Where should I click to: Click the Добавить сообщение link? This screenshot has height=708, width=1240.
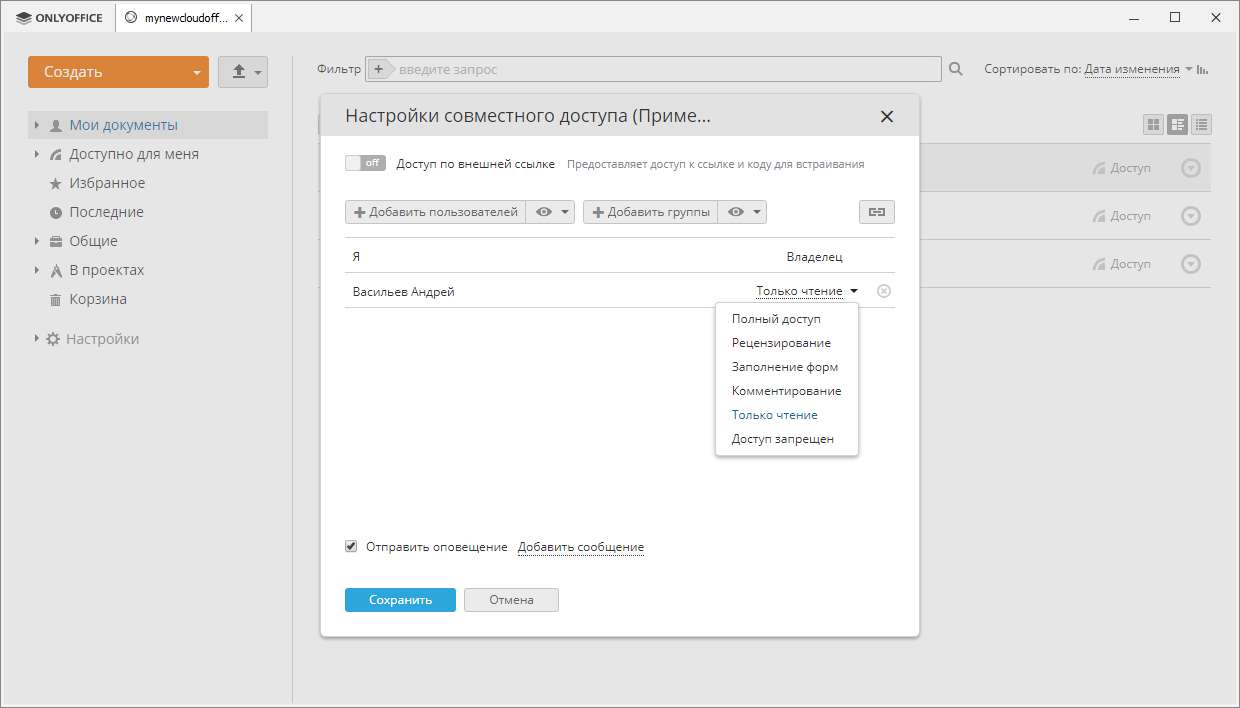coord(581,547)
